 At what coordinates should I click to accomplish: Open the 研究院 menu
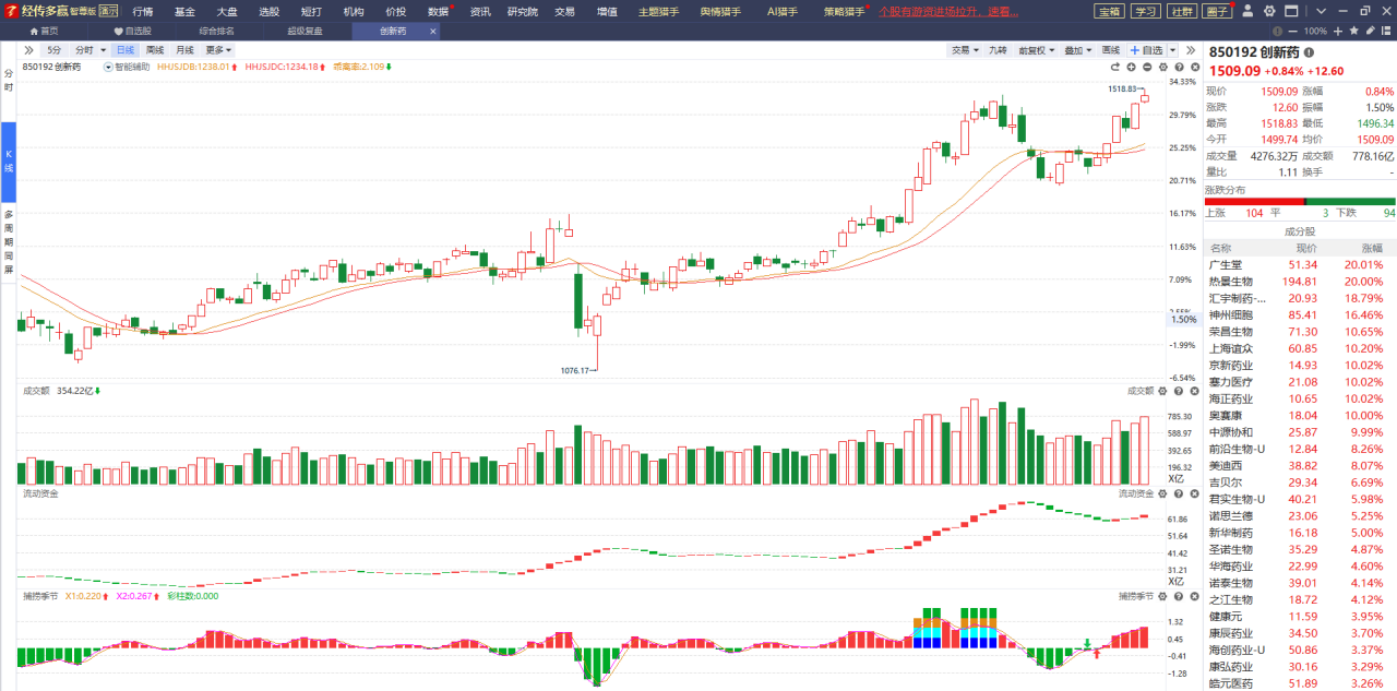point(522,11)
